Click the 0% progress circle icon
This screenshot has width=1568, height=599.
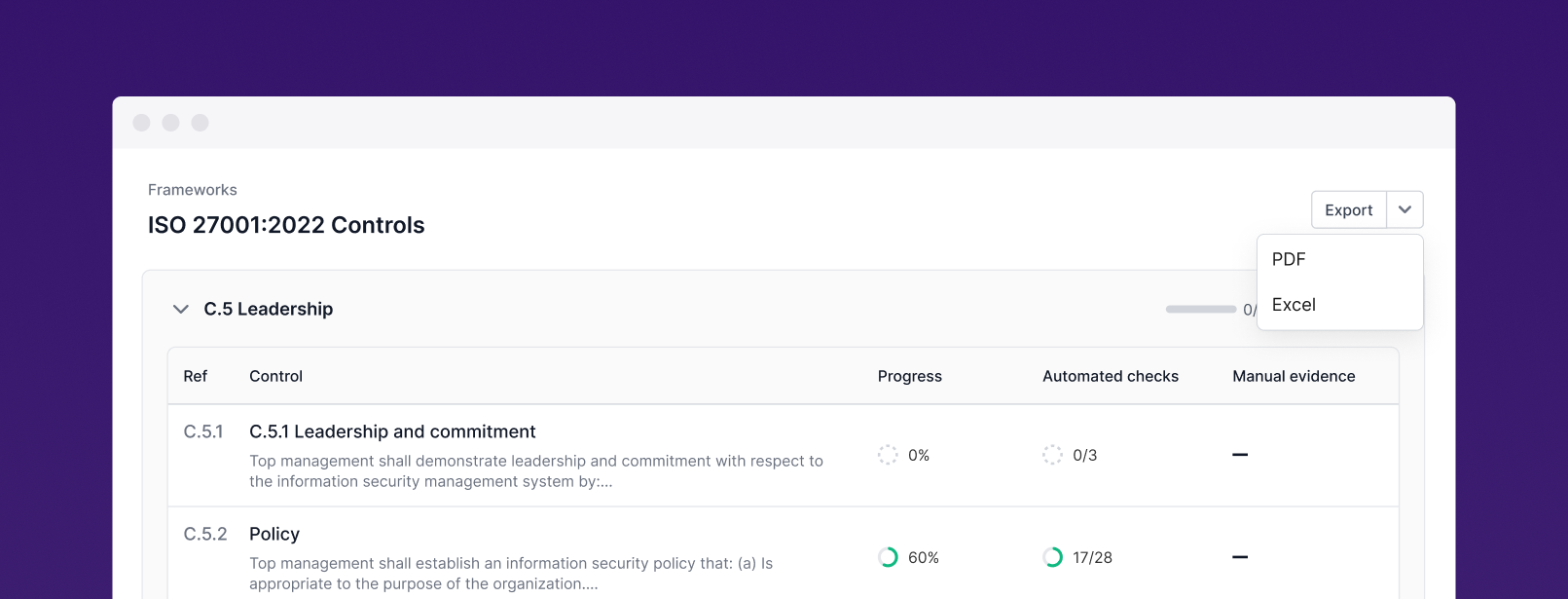point(888,455)
